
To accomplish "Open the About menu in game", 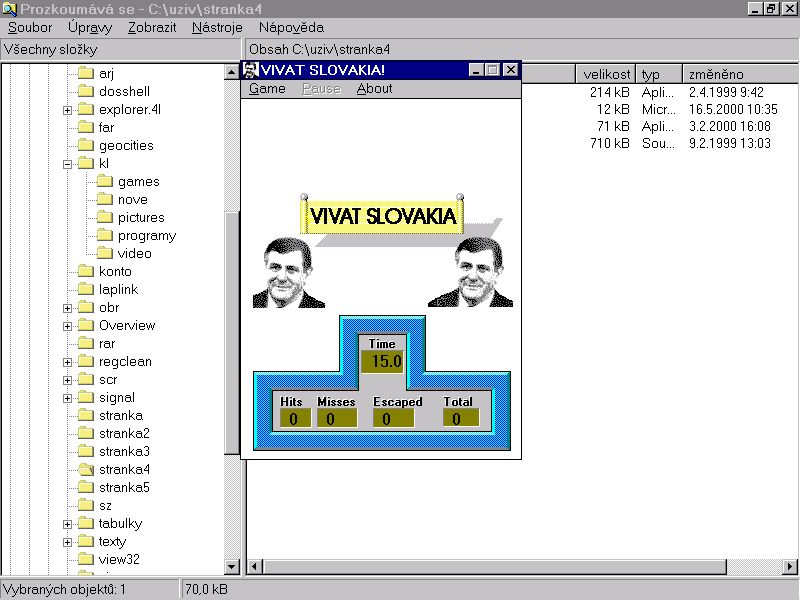I will tap(374, 88).
